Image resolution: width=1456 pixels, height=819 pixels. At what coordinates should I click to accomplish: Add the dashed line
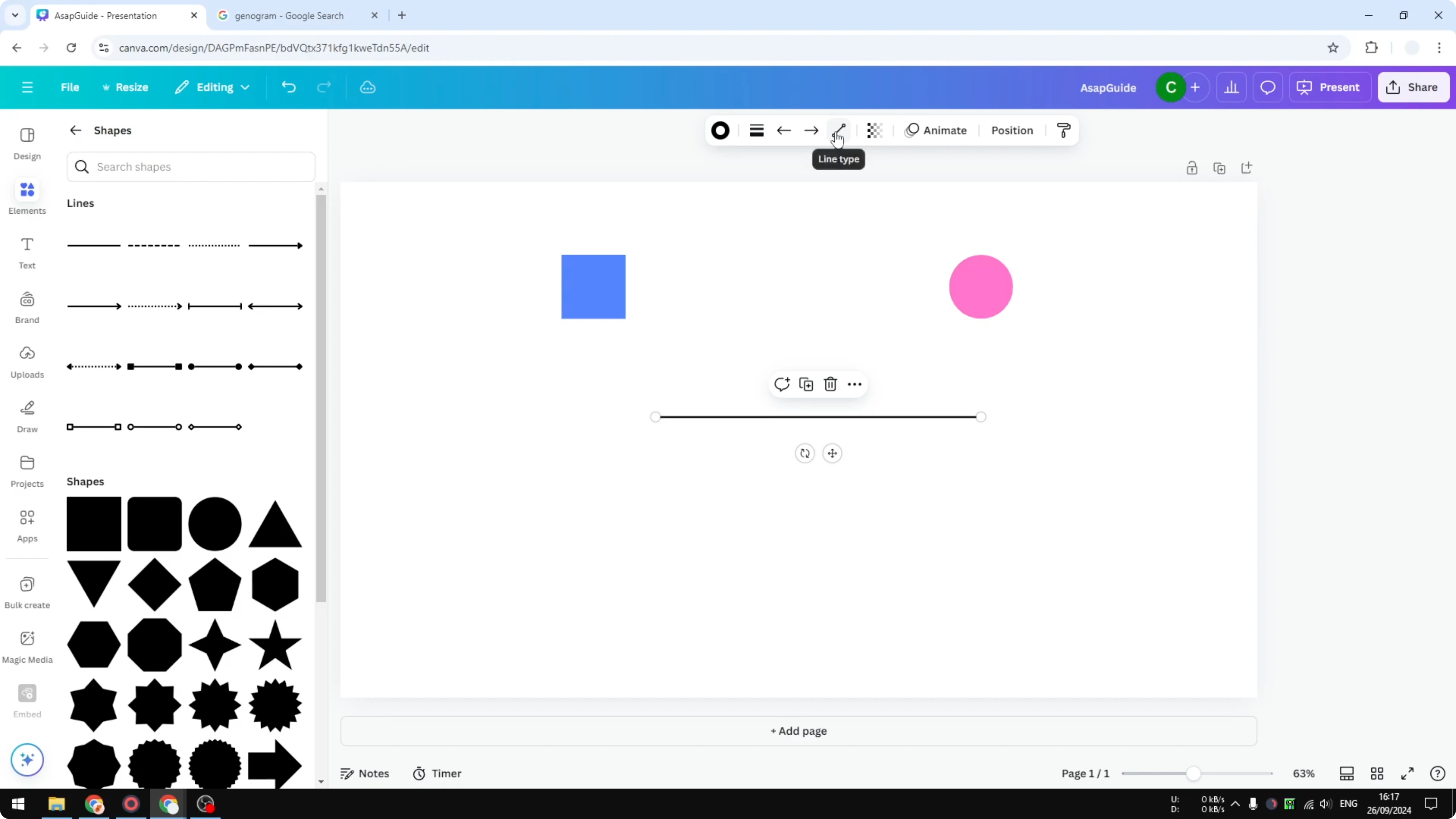pos(154,245)
